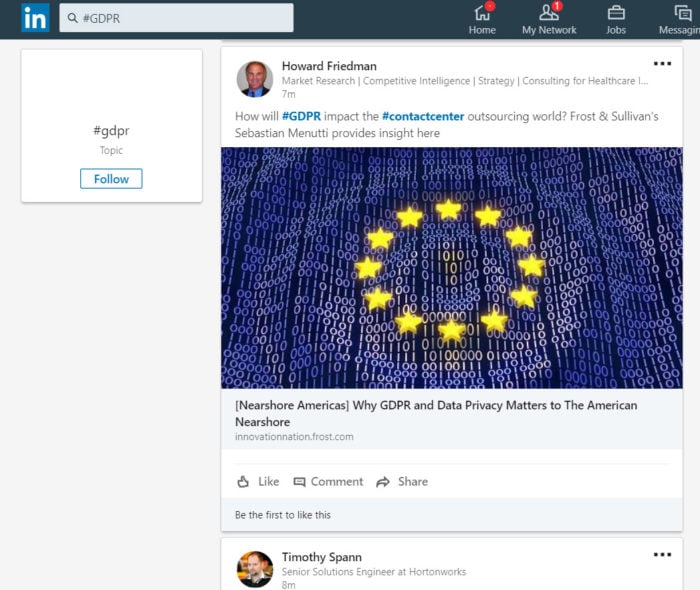Open Howard Friedman's profile photo
700x590 pixels.
[254, 79]
